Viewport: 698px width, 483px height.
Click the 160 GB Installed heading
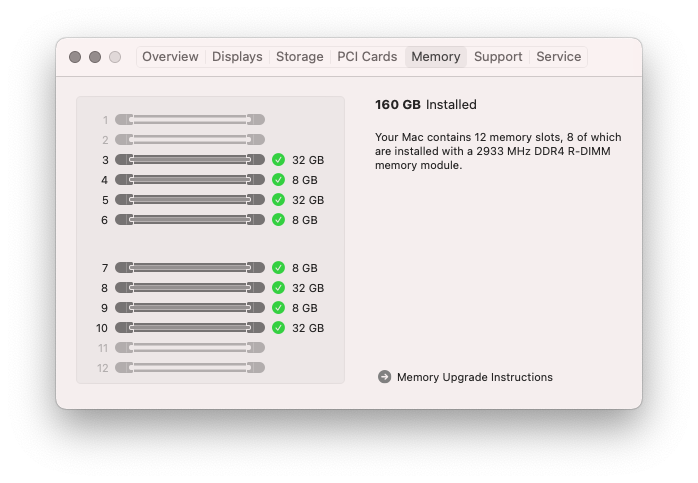click(x=426, y=104)
